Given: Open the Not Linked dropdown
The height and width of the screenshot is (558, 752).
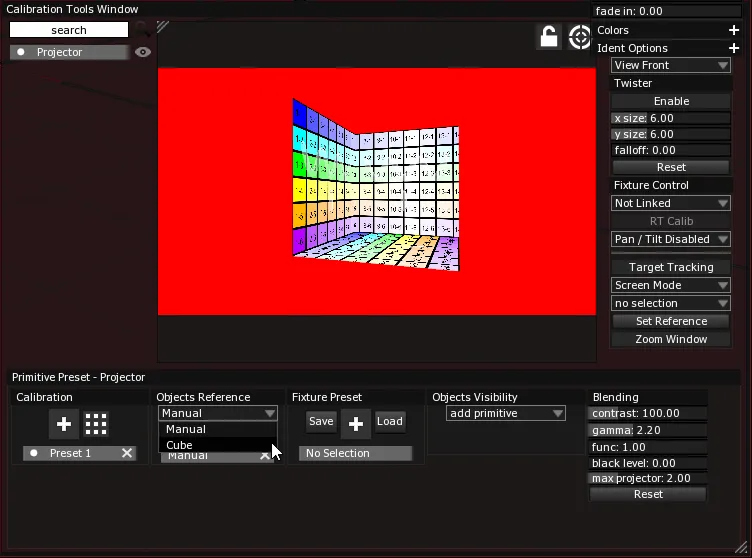Looking at the screenshot, I should (x=670, y=203).
